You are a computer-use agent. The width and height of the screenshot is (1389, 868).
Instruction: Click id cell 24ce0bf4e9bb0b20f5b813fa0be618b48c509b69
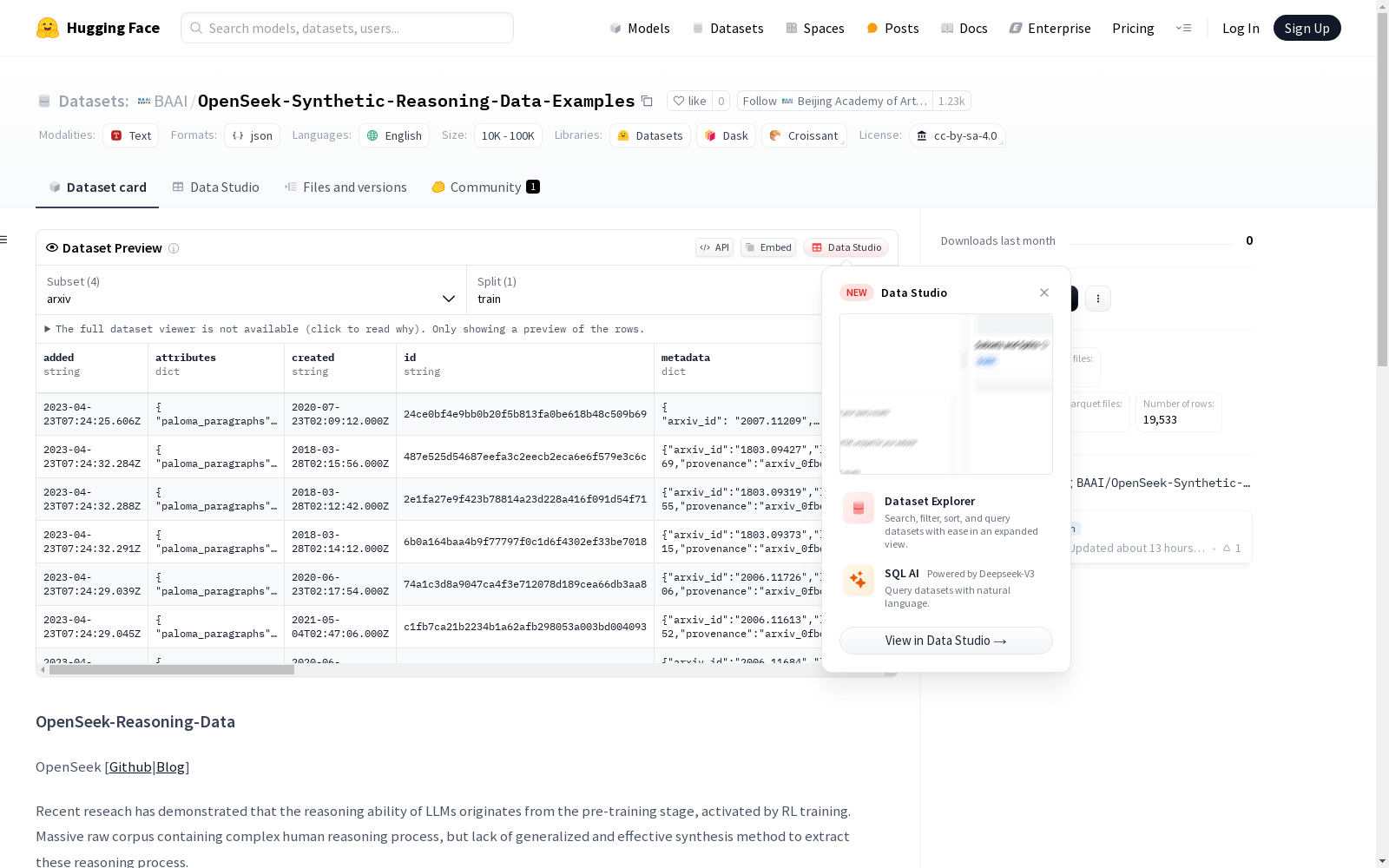point(525,414)
